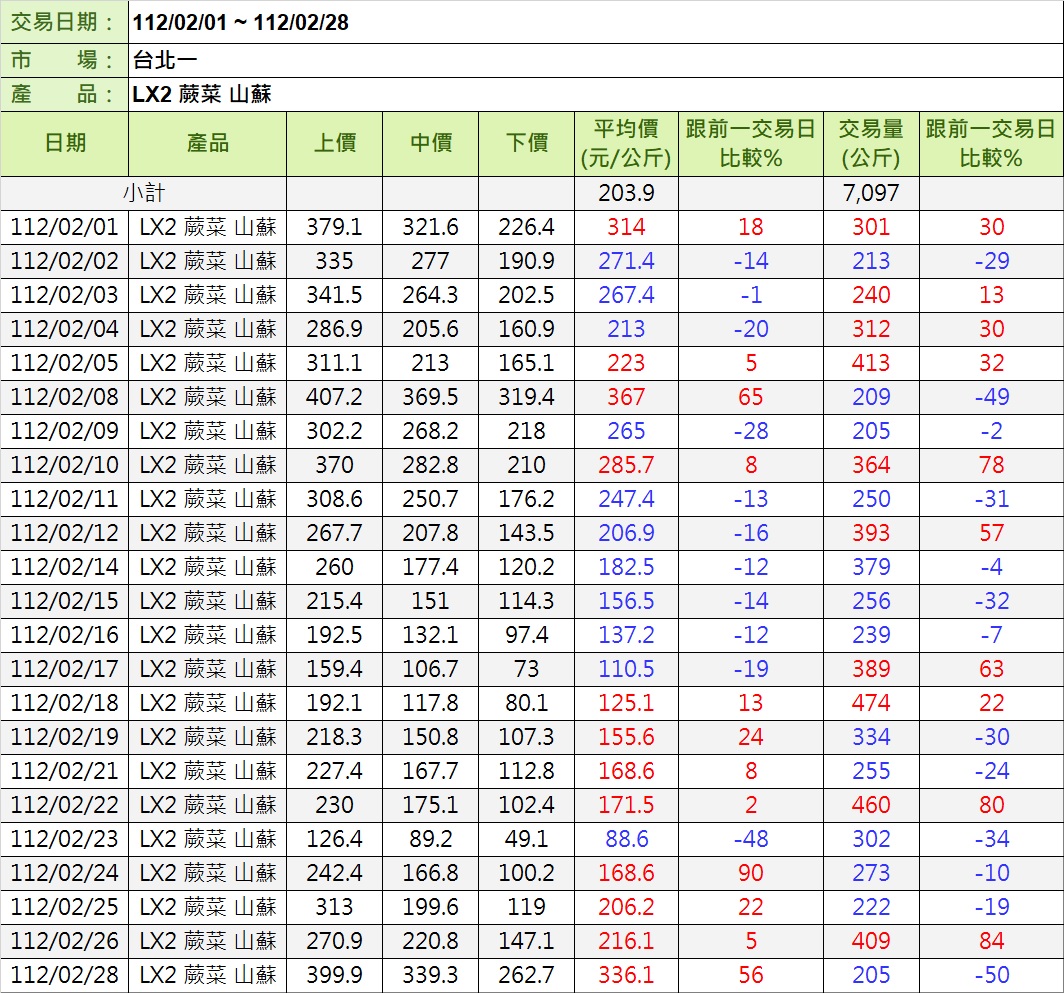Click the 產品 column header
1064x993 pixels.
pyautogui.click(x=207, y=144)
